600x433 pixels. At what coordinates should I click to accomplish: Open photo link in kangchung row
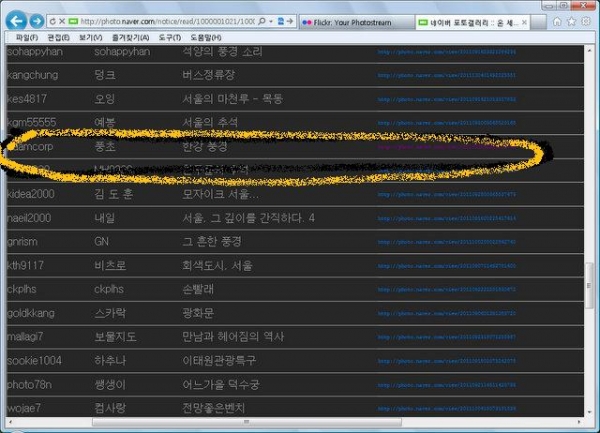[447, 75]
